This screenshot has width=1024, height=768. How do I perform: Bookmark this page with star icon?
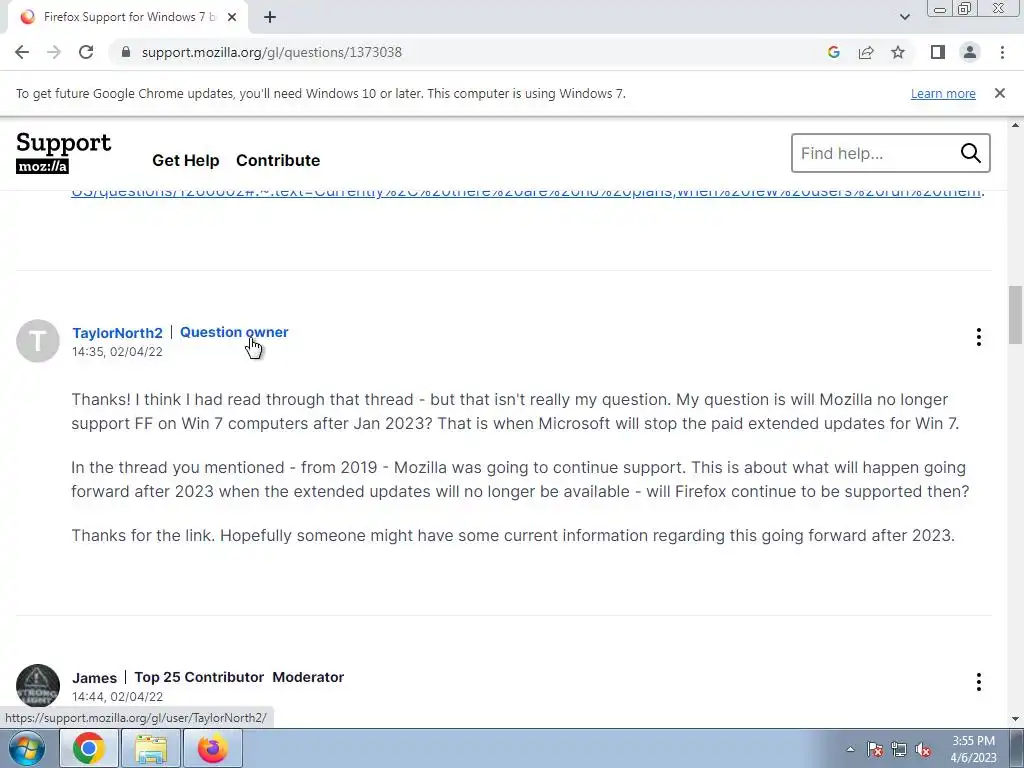click(x=898, y=52)
